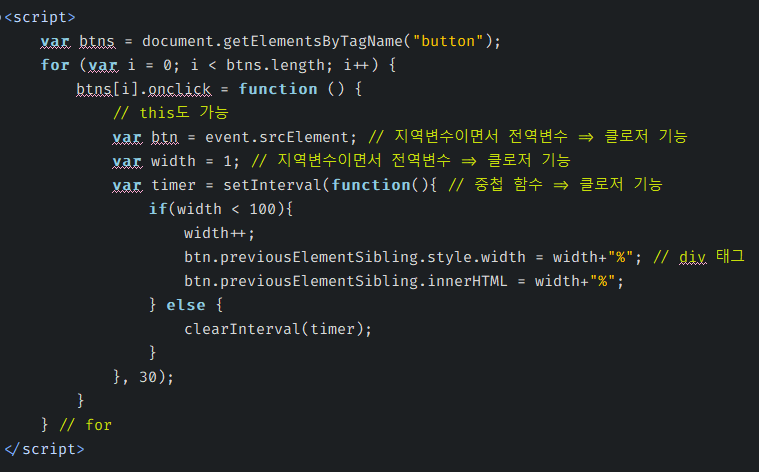Image resolution: width=759 pixels, height=472 pixels.
Task: Click the '// for' closing comment
Action: [86, 425]
